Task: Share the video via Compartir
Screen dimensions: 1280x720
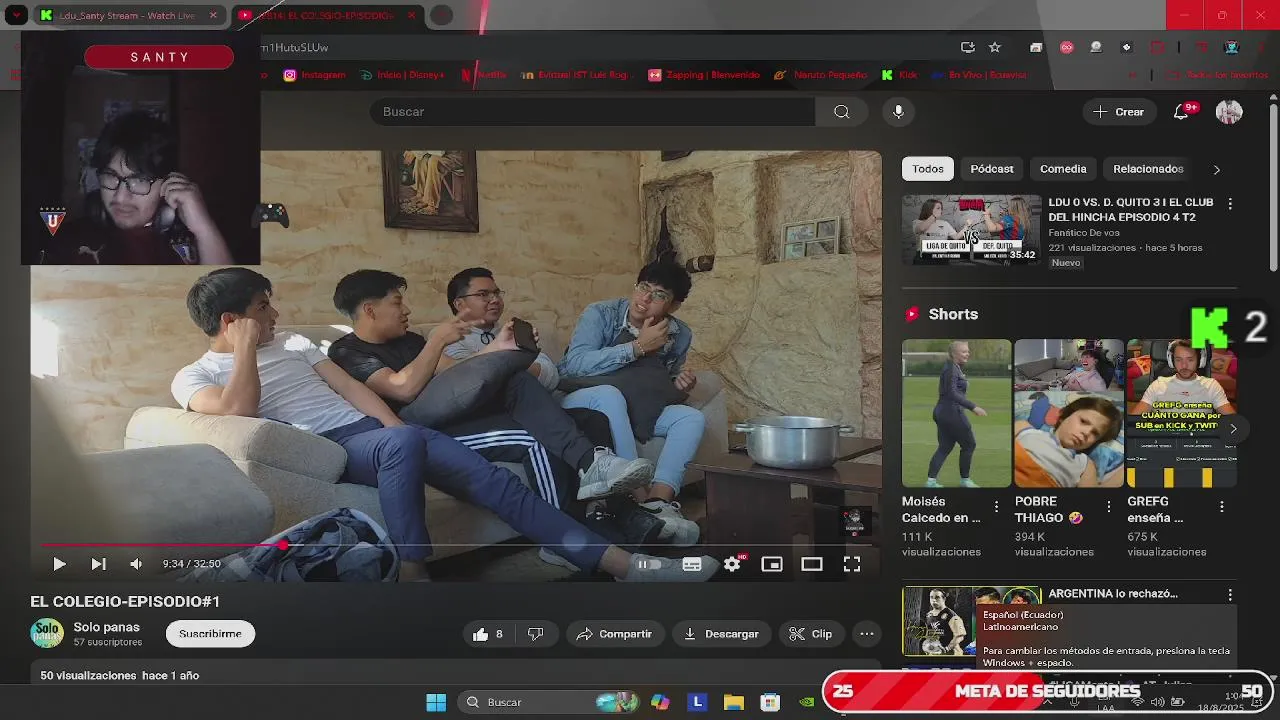Action: pyautogui.click(x=614, y=634)
